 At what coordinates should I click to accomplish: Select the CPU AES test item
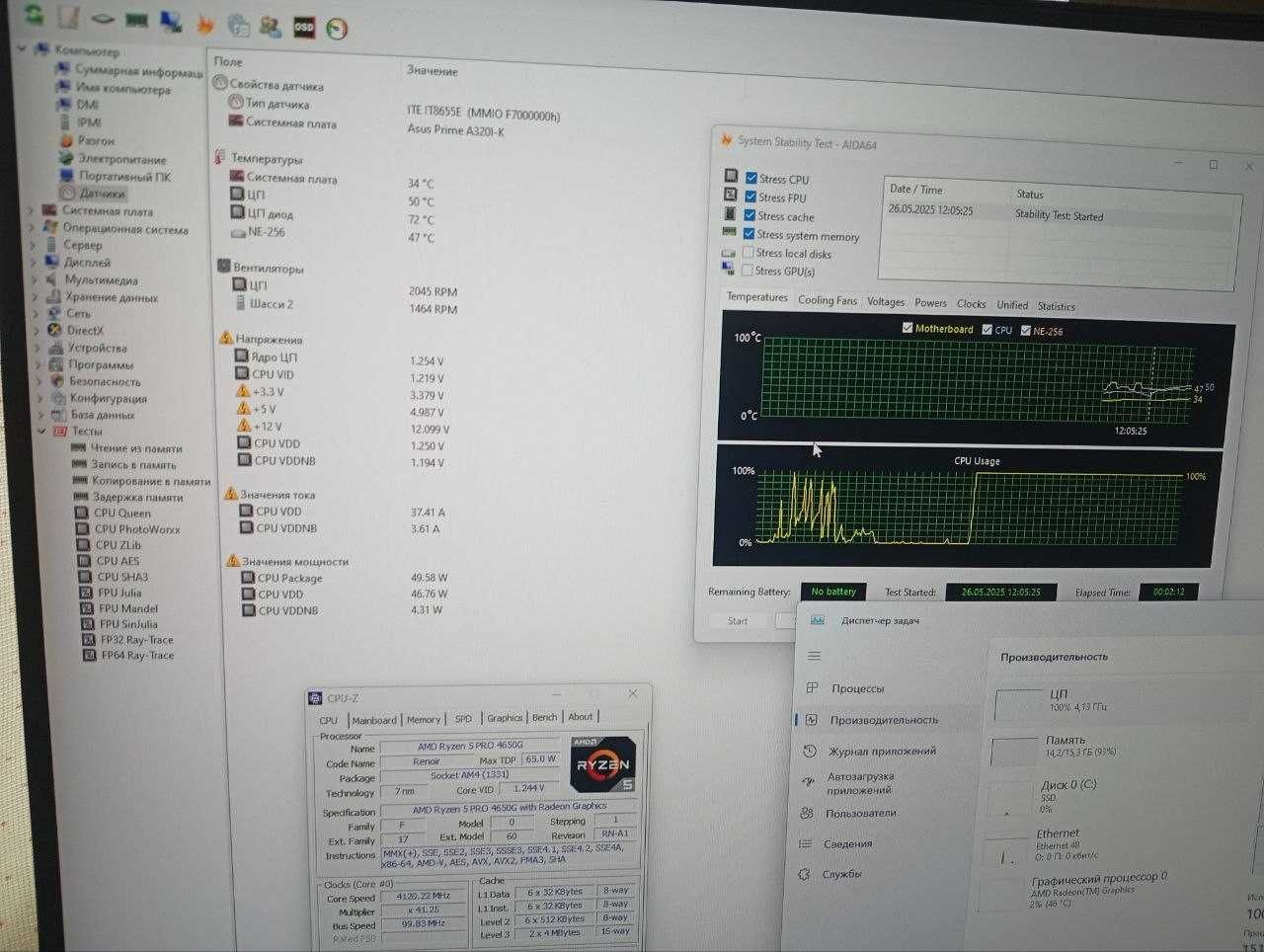[118, 561]
